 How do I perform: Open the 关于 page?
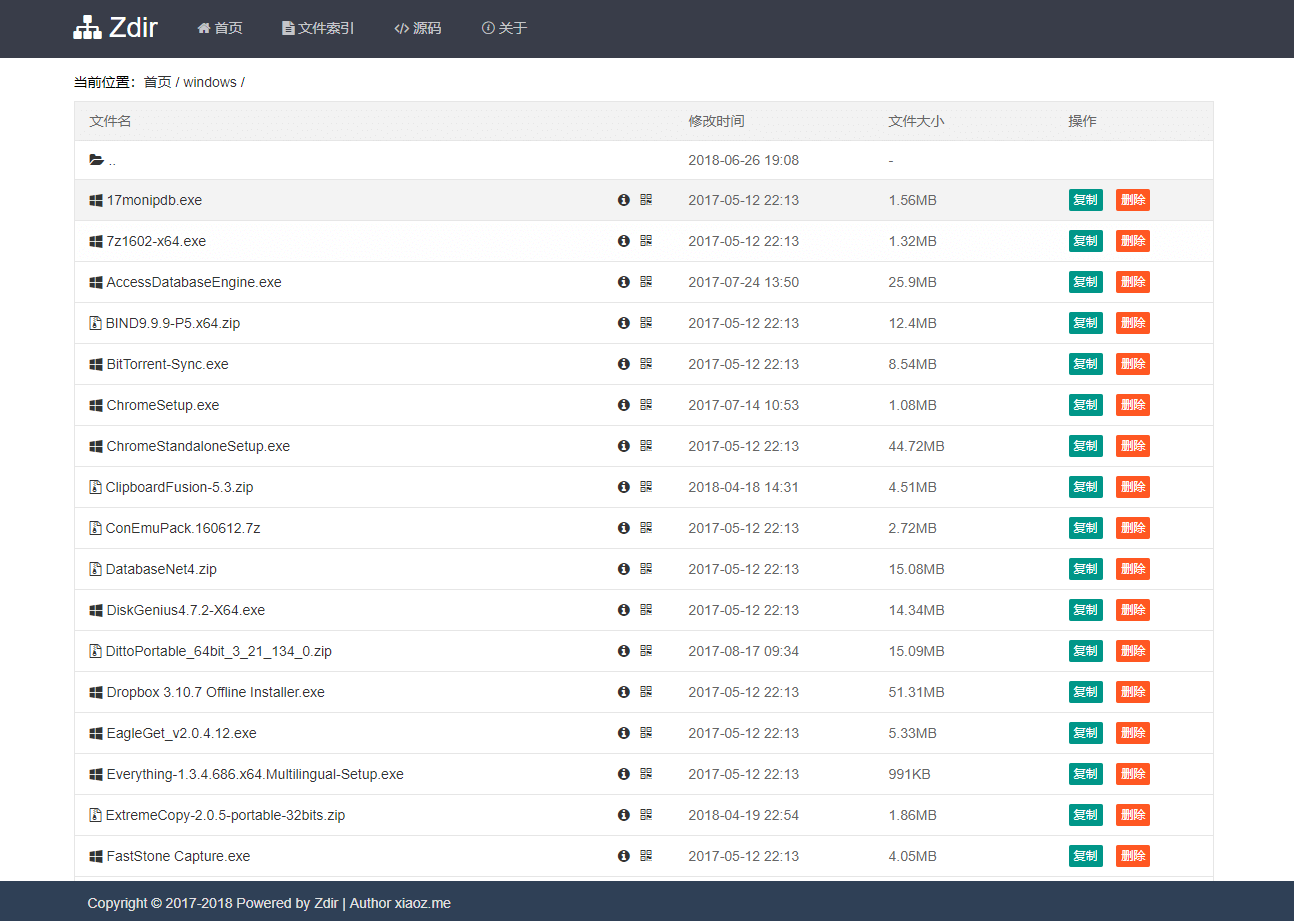[504, 28]
